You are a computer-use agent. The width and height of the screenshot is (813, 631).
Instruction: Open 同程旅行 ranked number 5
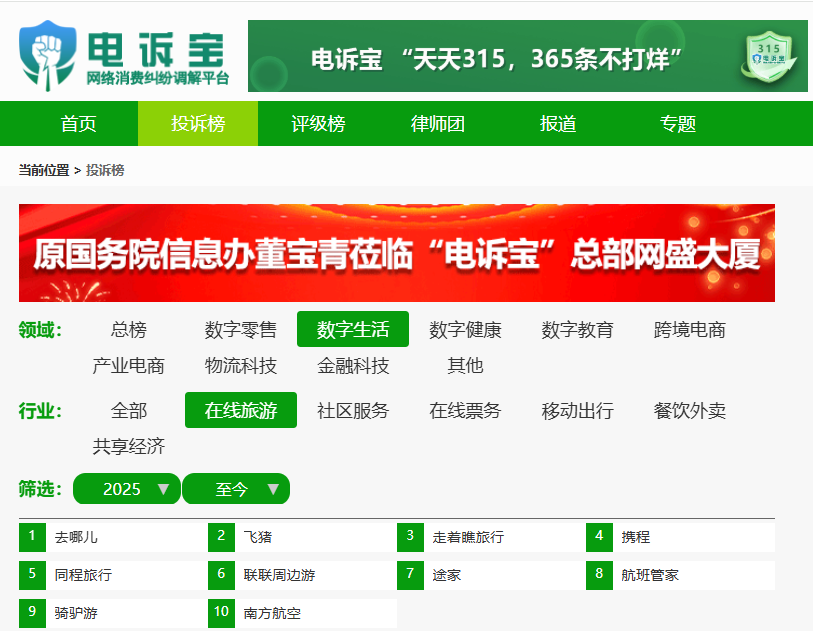[114, 575]
